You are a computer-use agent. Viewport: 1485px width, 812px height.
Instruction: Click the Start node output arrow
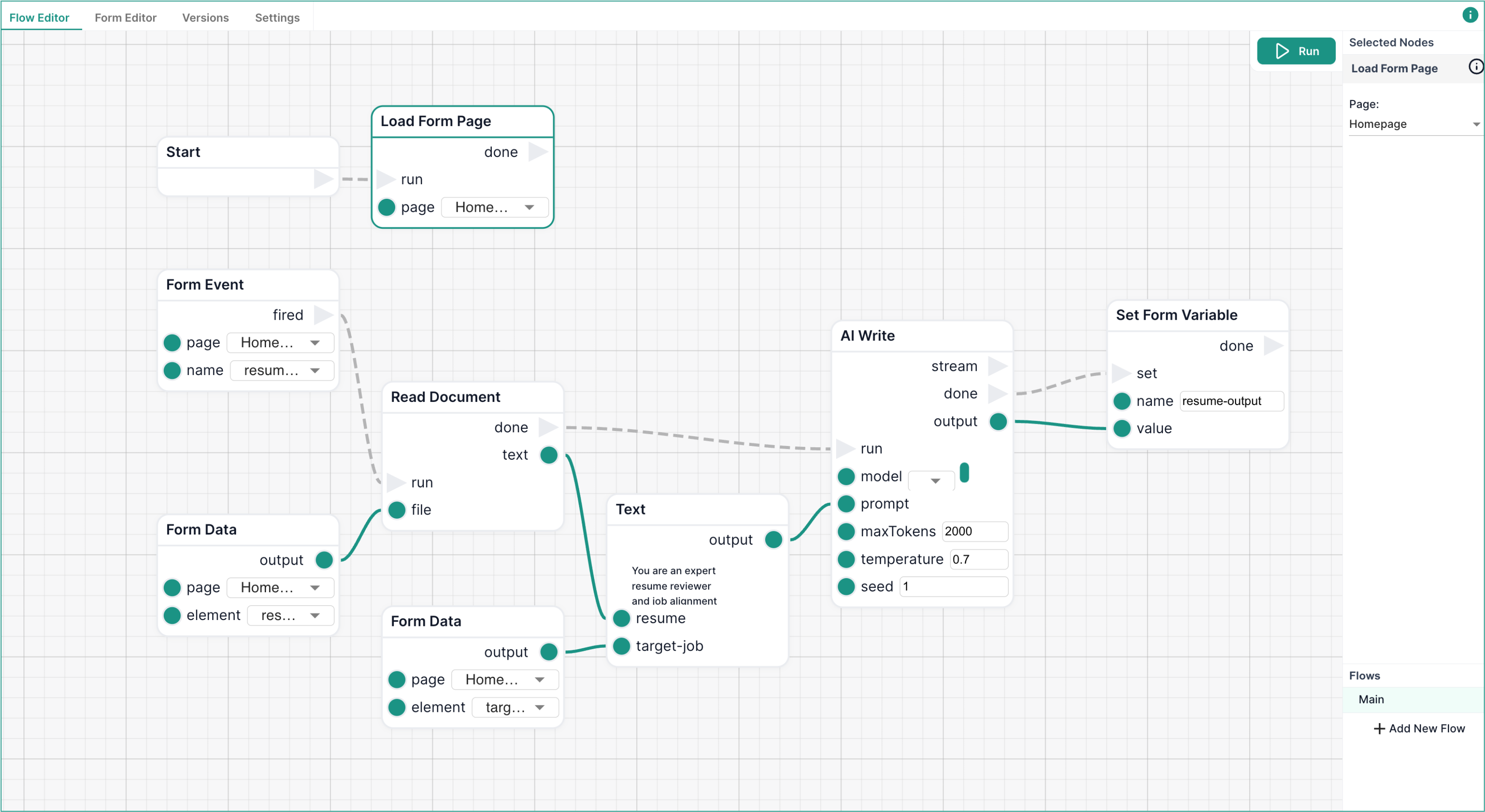[x=323, y=179]
